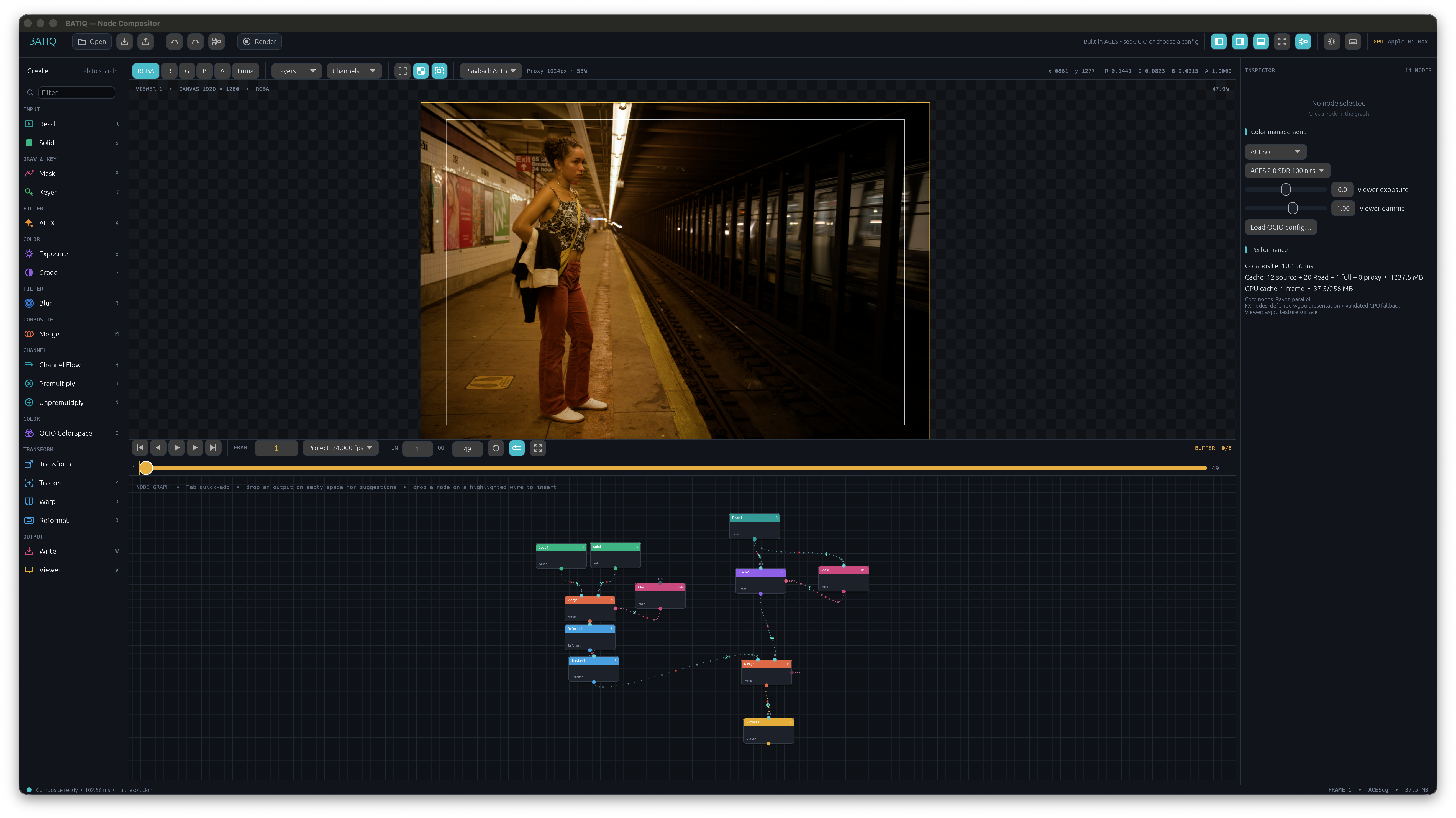This screenshot has width=1456, height=818.
Task: Add a Keyer node
Action: 71,192
